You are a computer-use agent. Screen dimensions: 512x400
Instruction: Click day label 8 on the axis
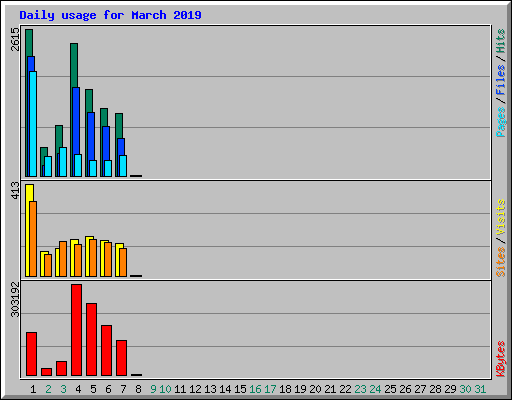(x=138, y=389)
